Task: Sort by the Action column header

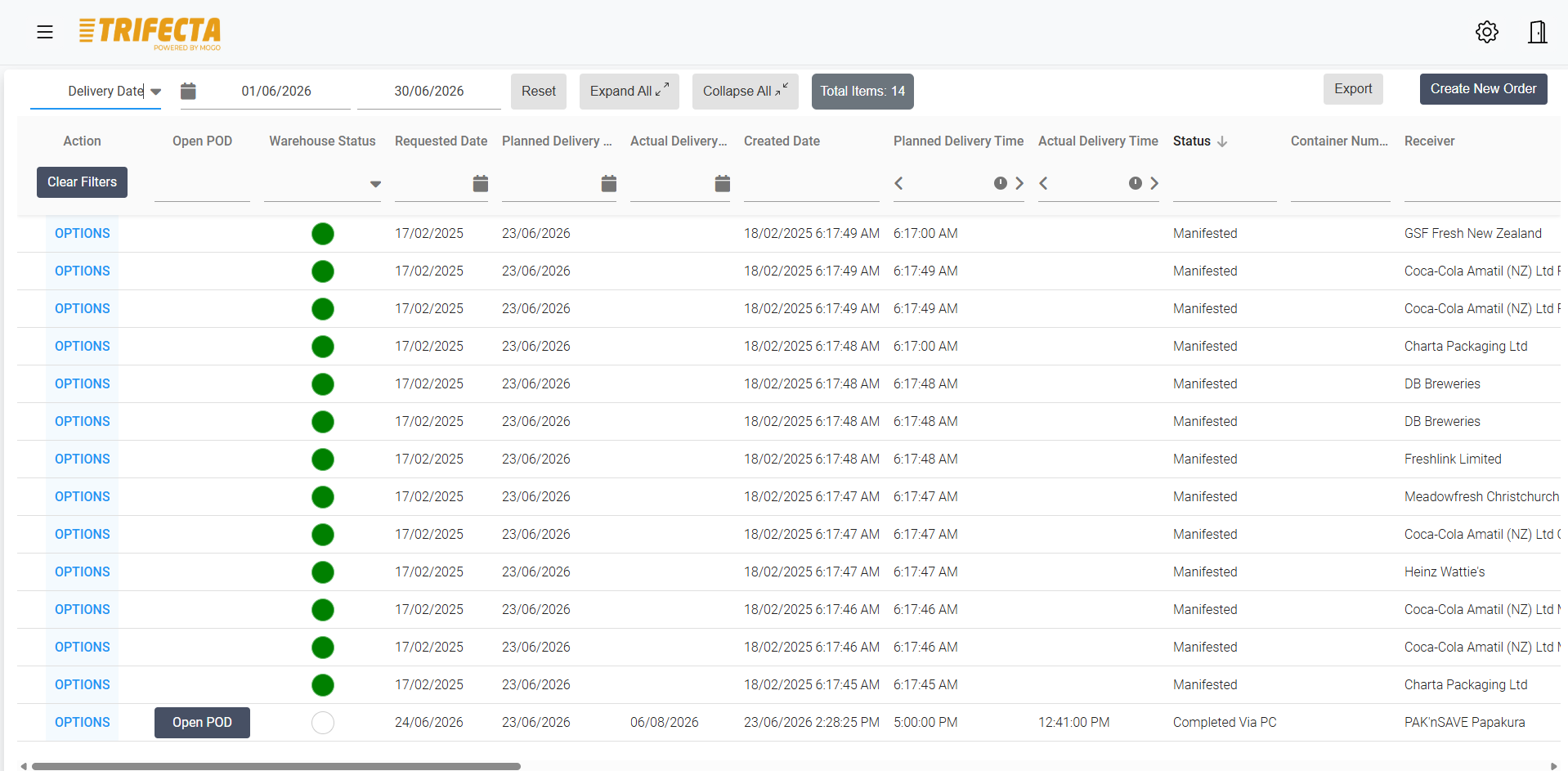Action: [x=83, y=141]
